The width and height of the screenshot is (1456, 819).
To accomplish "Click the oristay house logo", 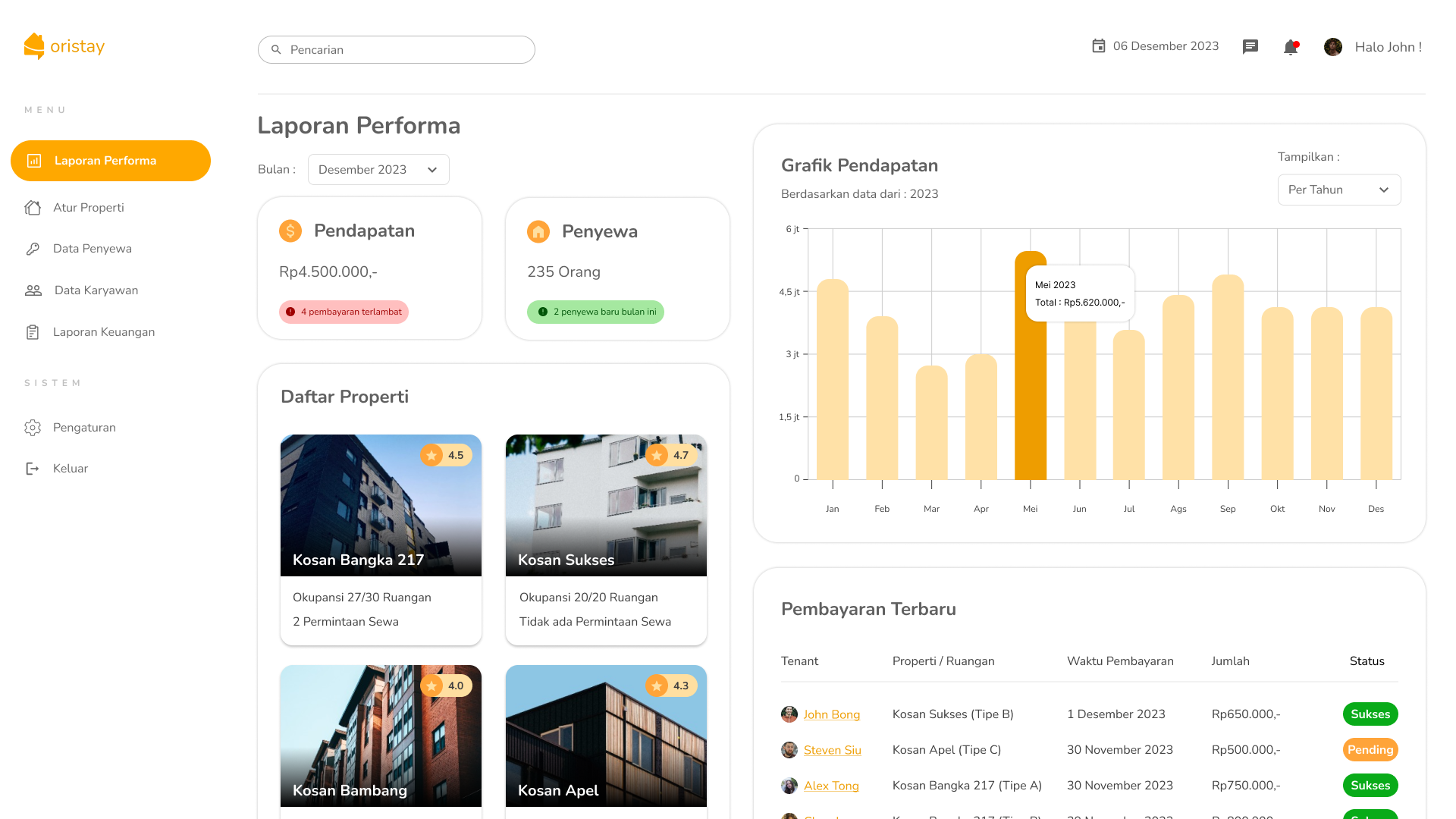I will (x=34, y=46).
